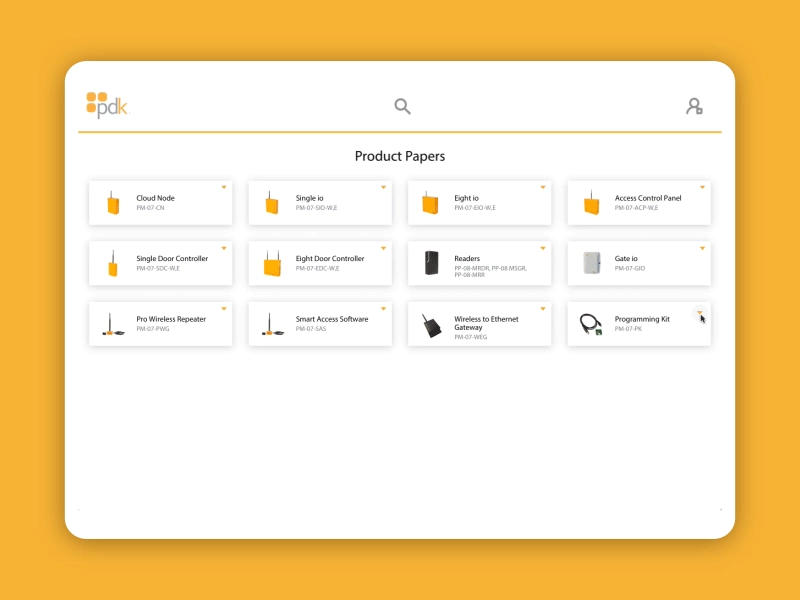
Task: Open the Gate io title
Action: tap(626, 259)
